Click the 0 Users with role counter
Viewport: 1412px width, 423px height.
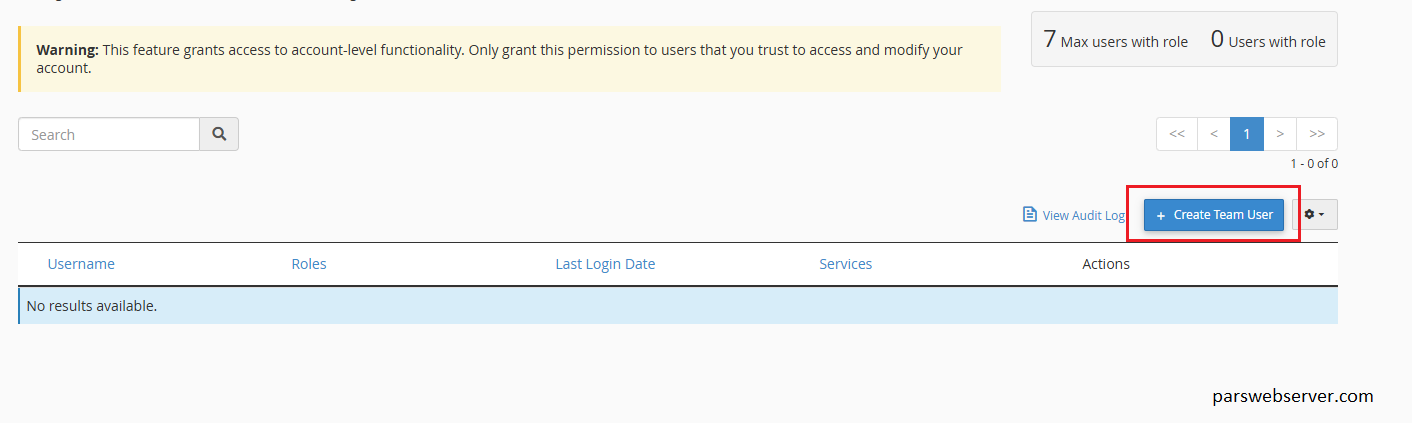(1268, 40)
